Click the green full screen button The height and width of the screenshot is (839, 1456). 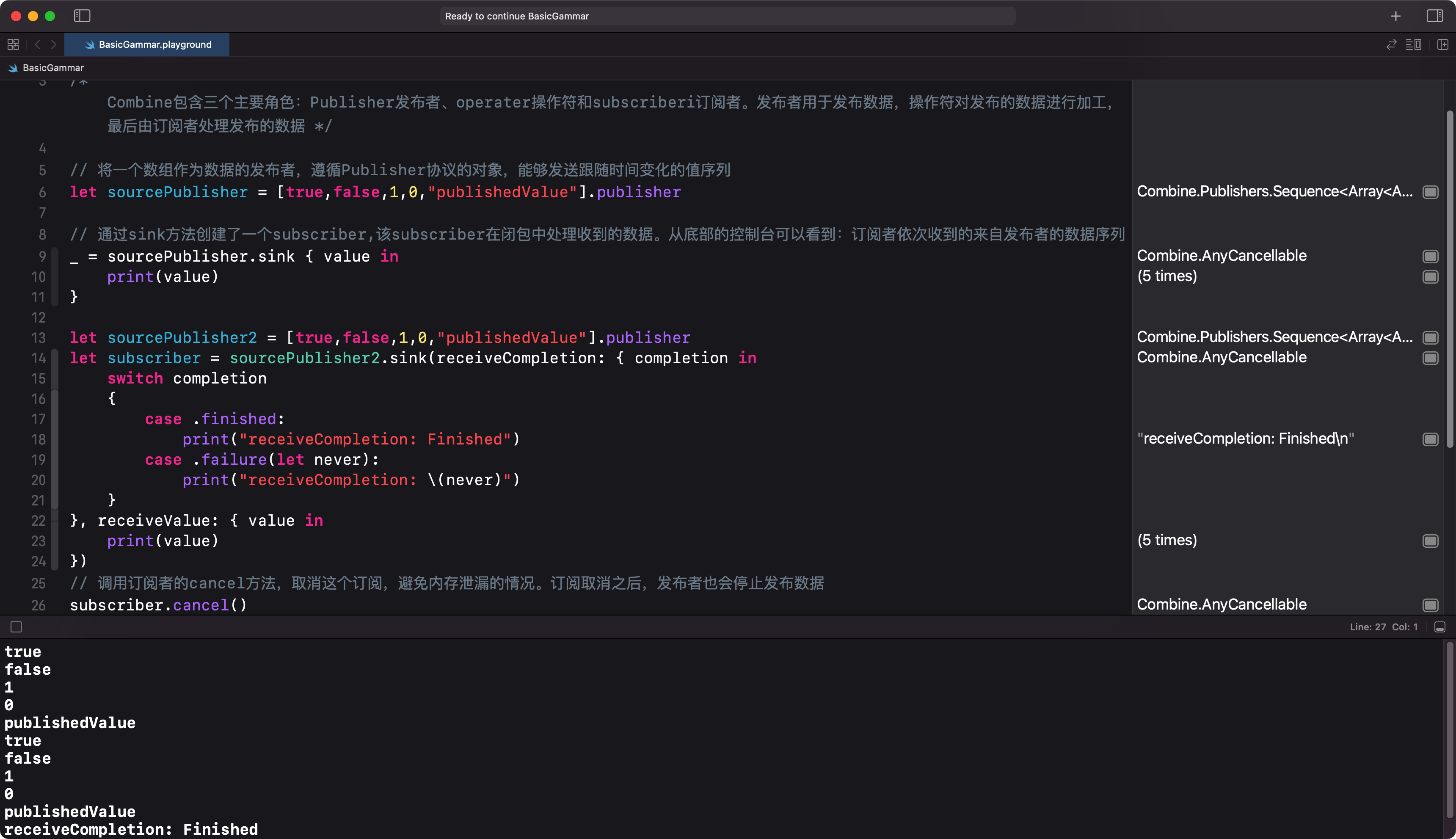click(x=50, y=16)
